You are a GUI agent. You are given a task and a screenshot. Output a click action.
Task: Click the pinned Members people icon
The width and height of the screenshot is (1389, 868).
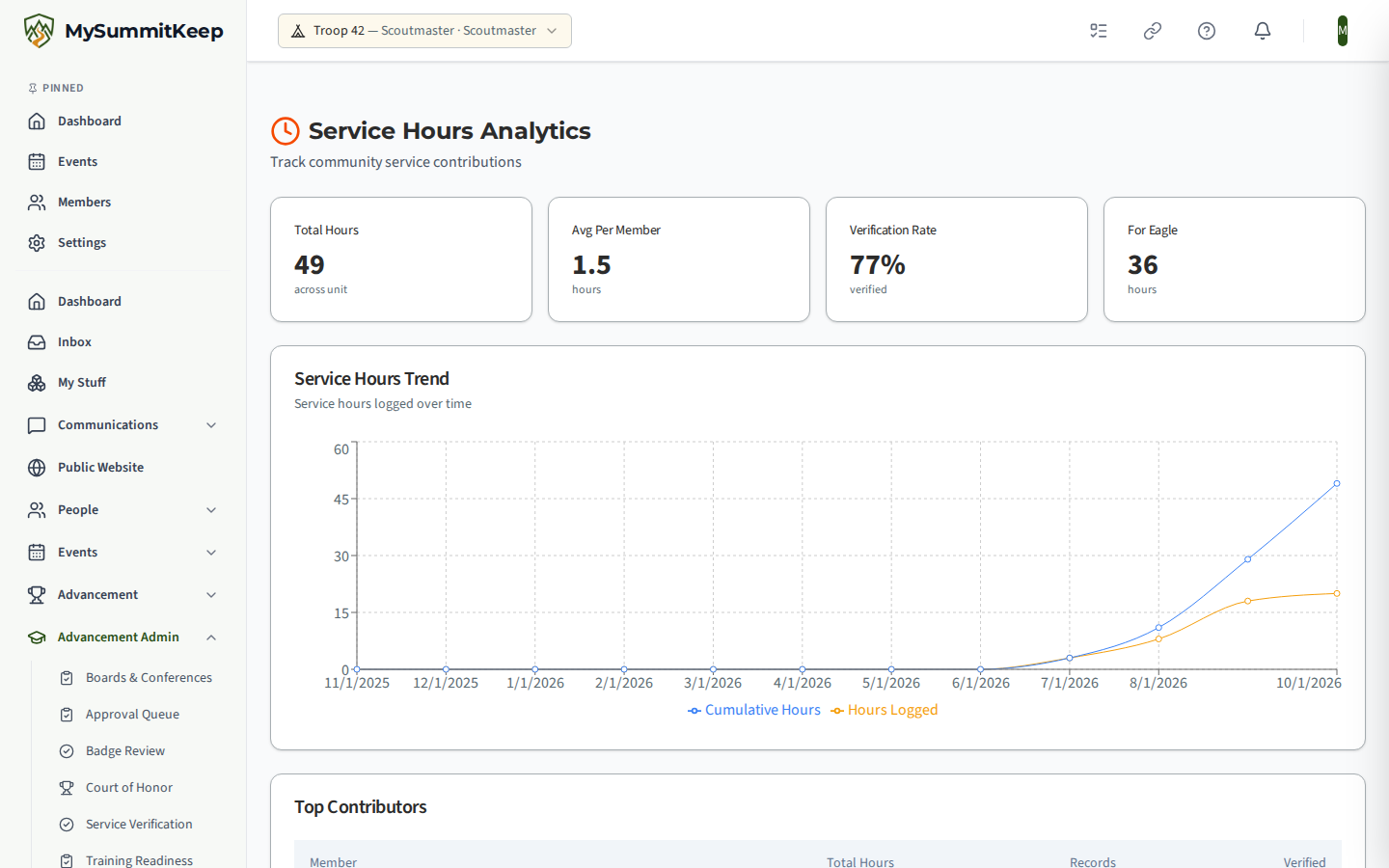[37, 203]
